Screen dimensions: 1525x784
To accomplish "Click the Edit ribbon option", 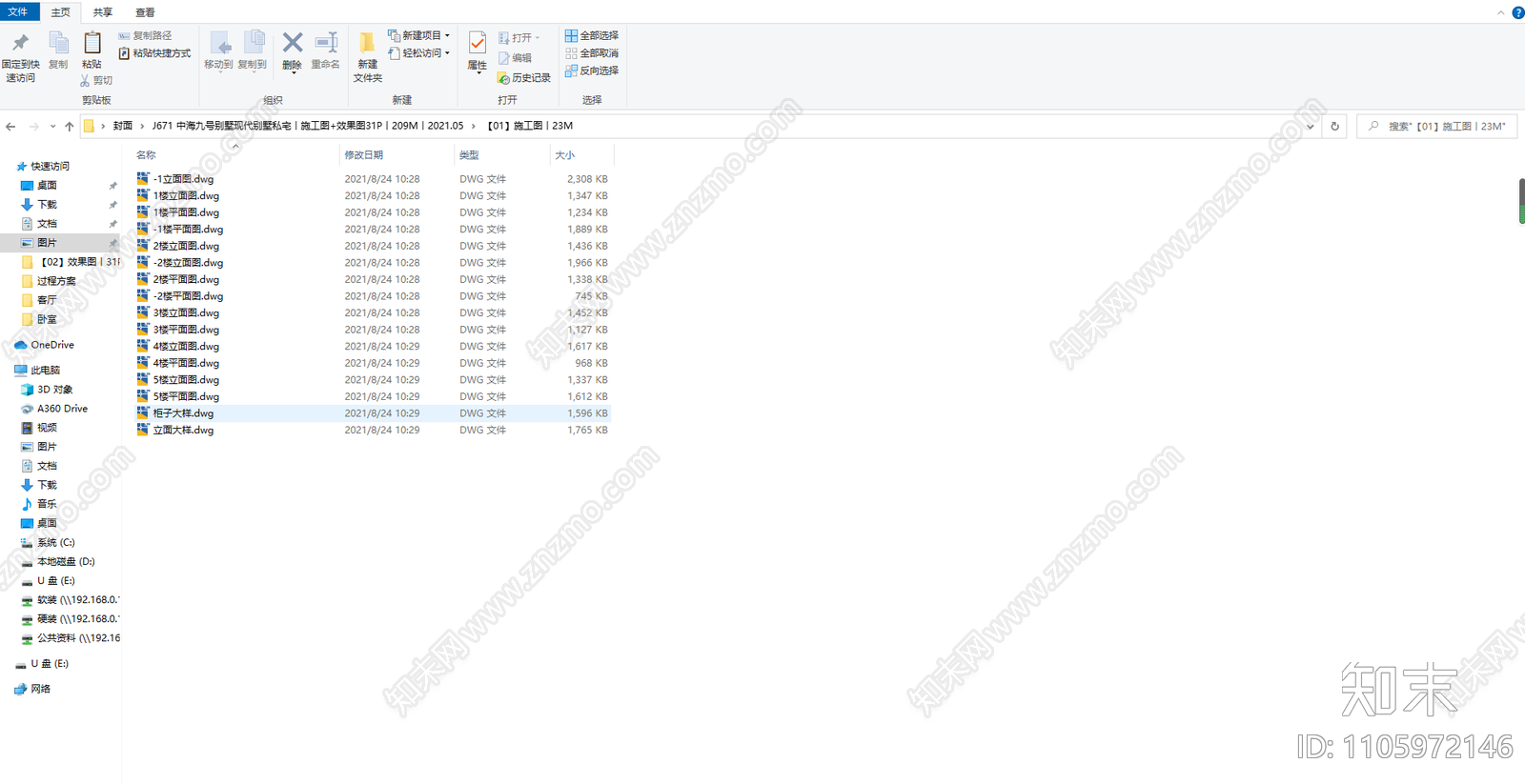I will pos(515,58).
